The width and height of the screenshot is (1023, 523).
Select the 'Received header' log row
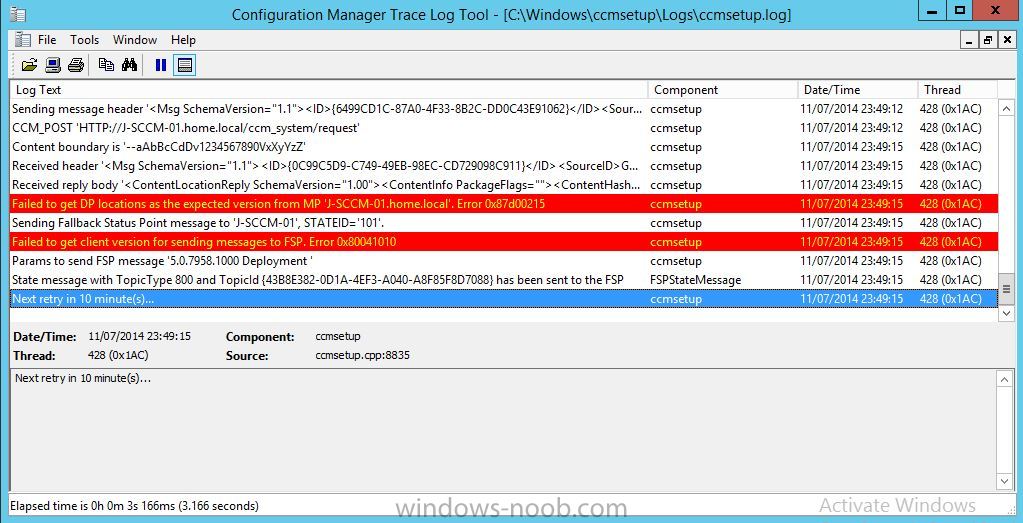[x=504, y=166]
